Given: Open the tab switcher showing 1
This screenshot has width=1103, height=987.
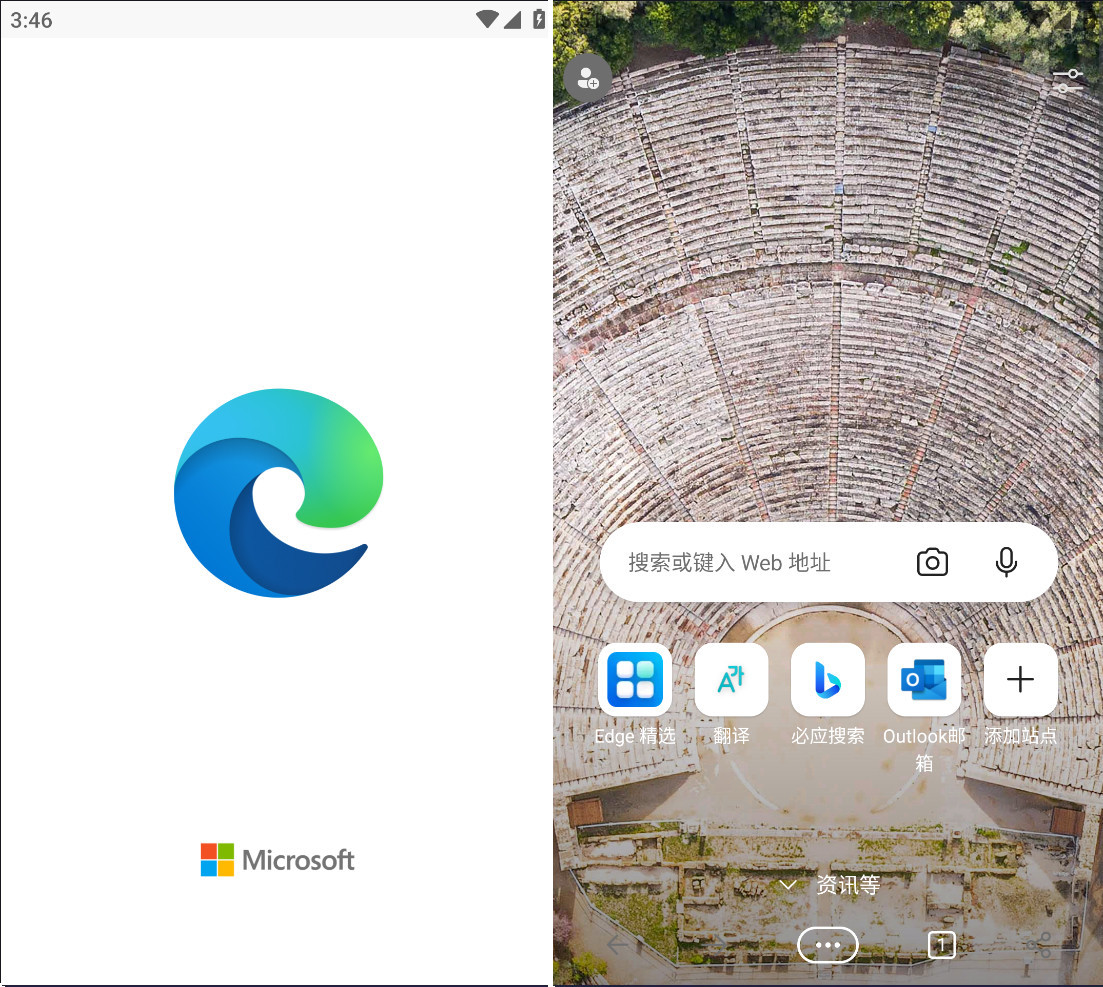Looking at the screenshot, I should (941, 945).
